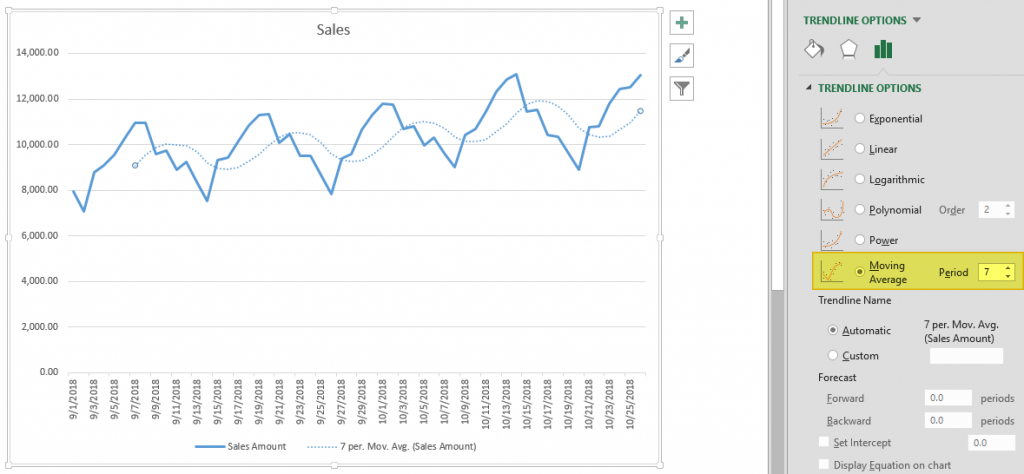The width and height of the screenshot is (1024, 474).
Task: Open the Trendline Options header dropdown arrow
Action: (x=917, y=20)
